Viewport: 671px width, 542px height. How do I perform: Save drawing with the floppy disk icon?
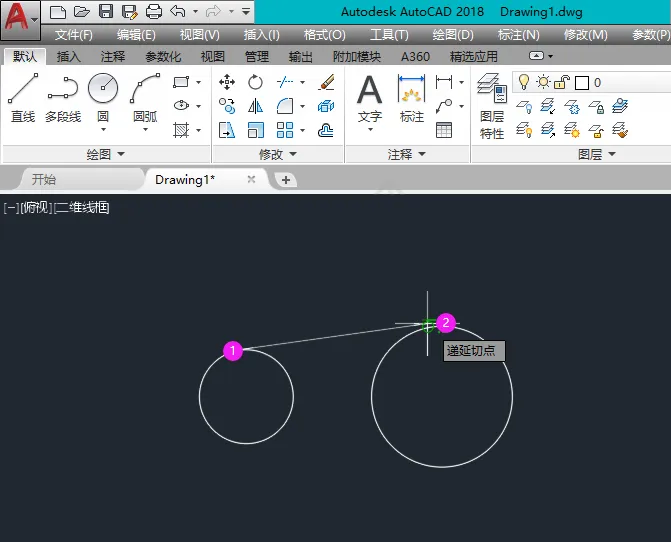click(x=106, y=12)
